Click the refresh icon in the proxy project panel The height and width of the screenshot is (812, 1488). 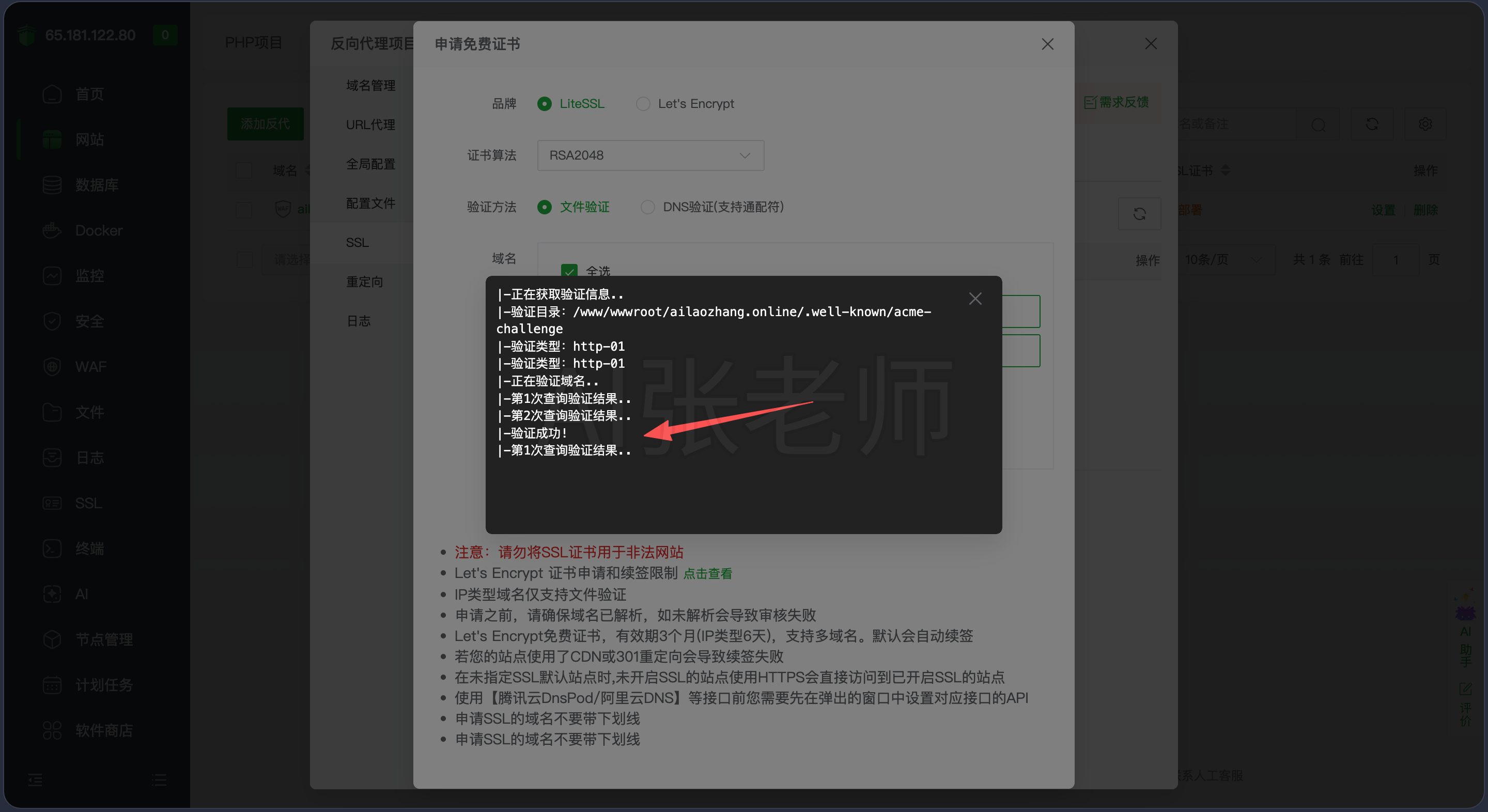1139,214
